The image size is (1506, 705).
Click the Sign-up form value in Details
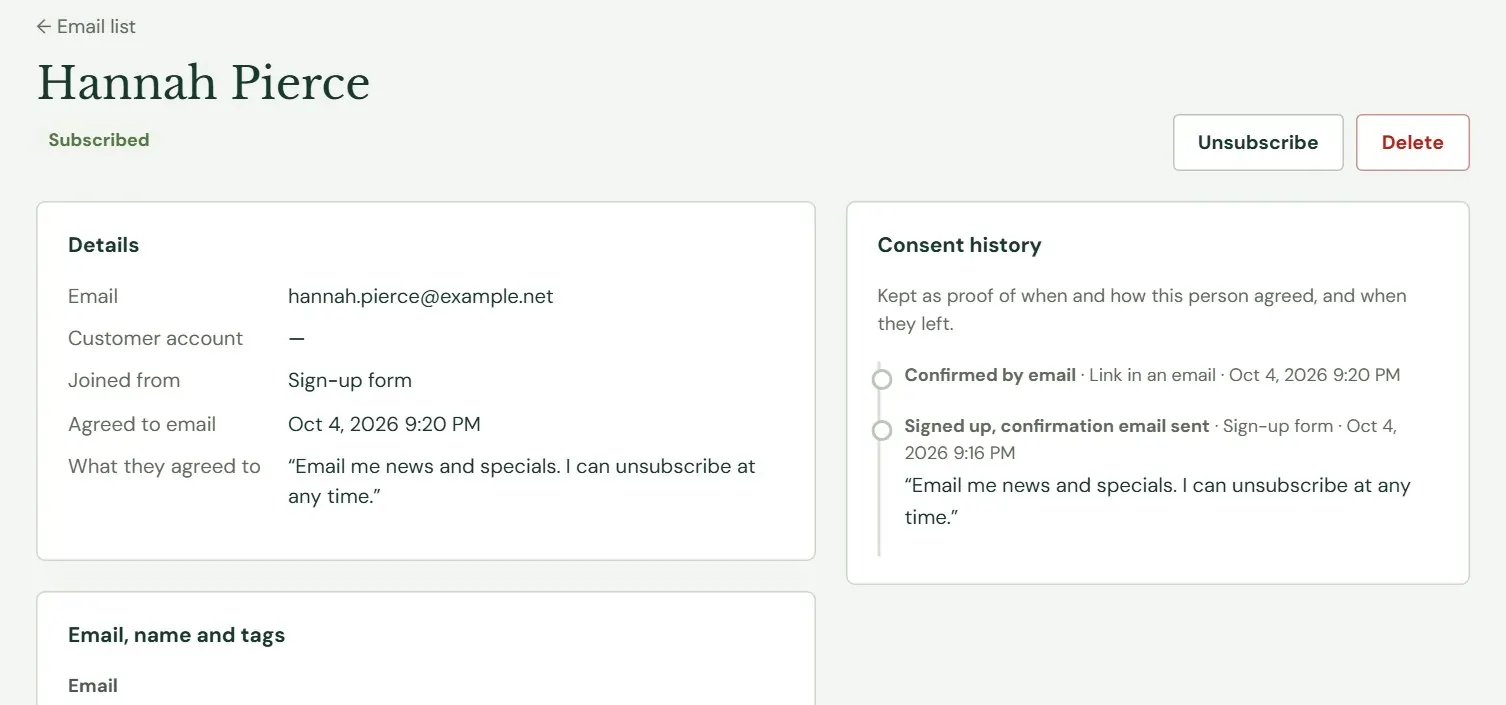[x=350, y=380]
